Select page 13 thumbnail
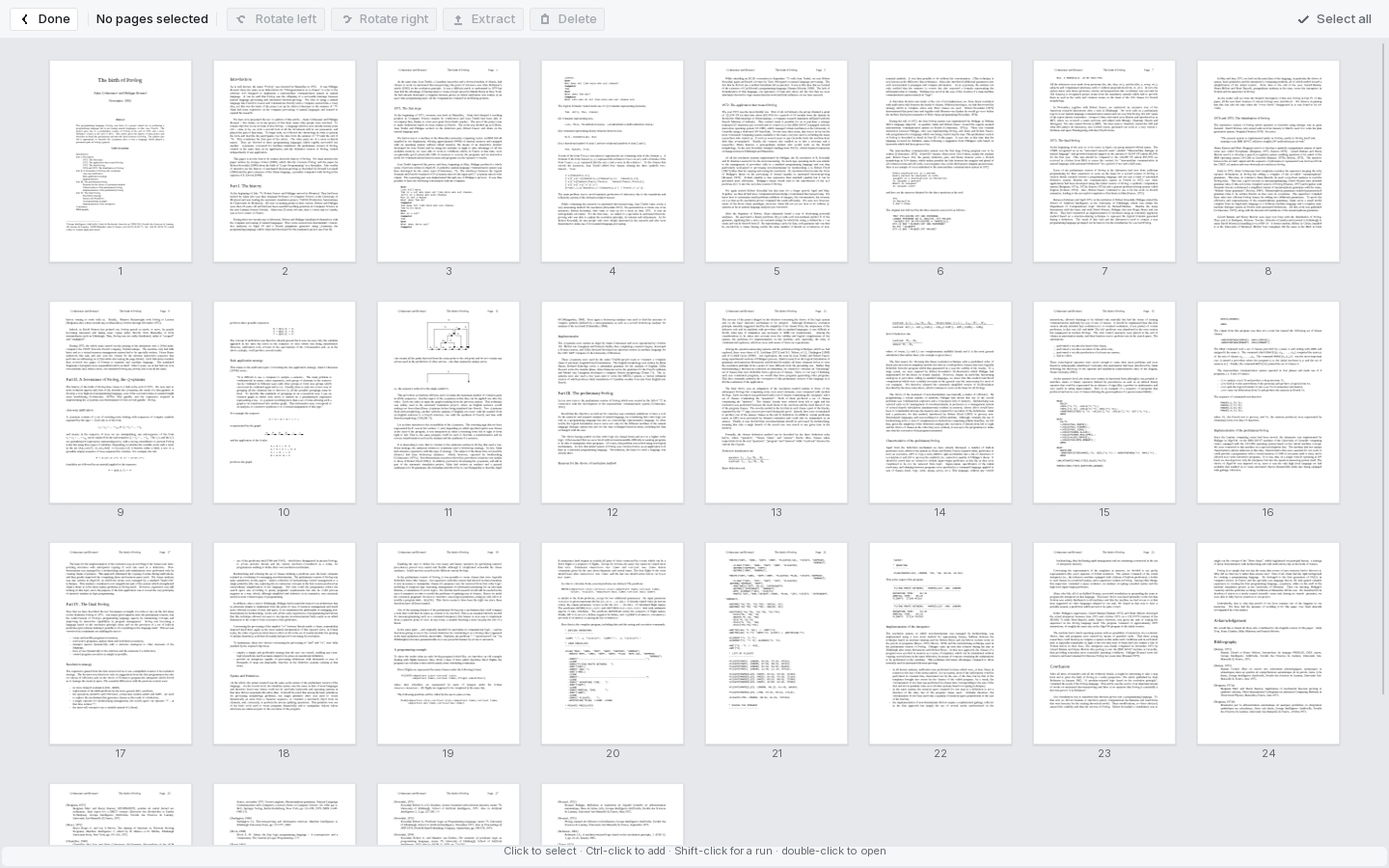The height and width of the screenshot is (868, 1389). click(776, 402)
